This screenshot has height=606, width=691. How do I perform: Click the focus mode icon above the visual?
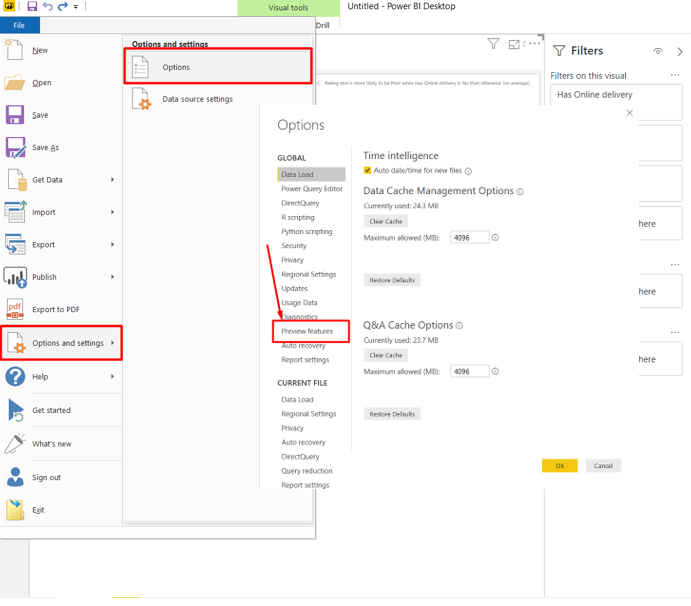coord(514,44)
